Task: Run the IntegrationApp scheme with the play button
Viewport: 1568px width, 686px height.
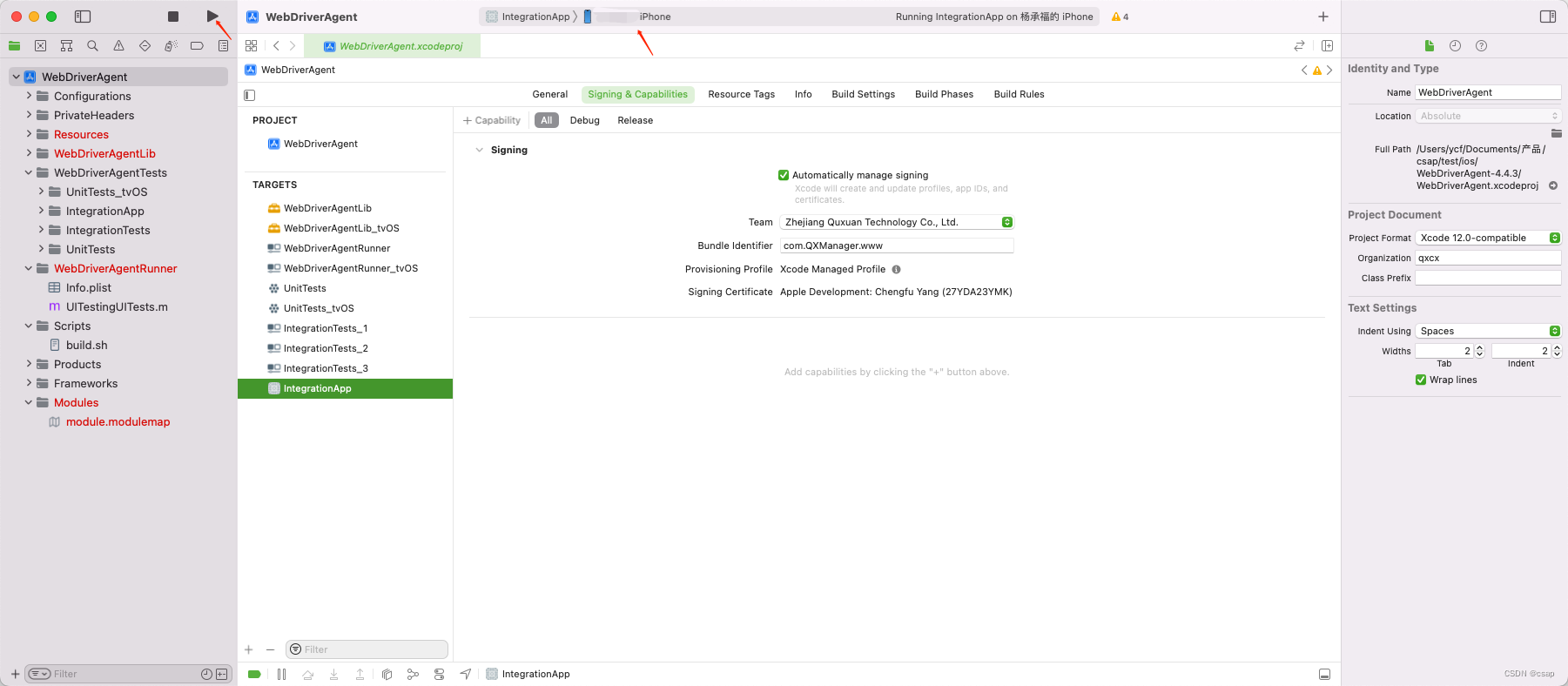Action: (212, 17)
